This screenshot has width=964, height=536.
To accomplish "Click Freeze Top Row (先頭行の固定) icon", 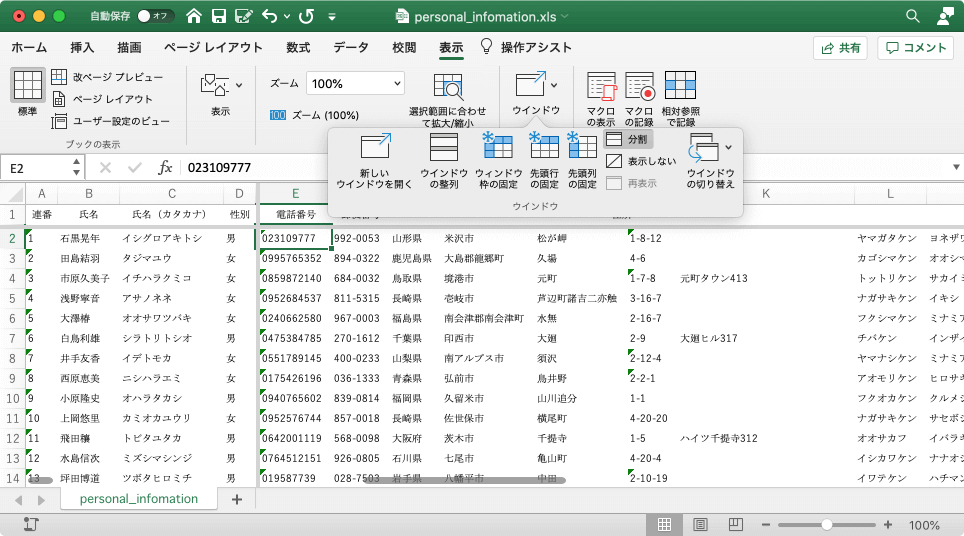I will coord(544,148).
